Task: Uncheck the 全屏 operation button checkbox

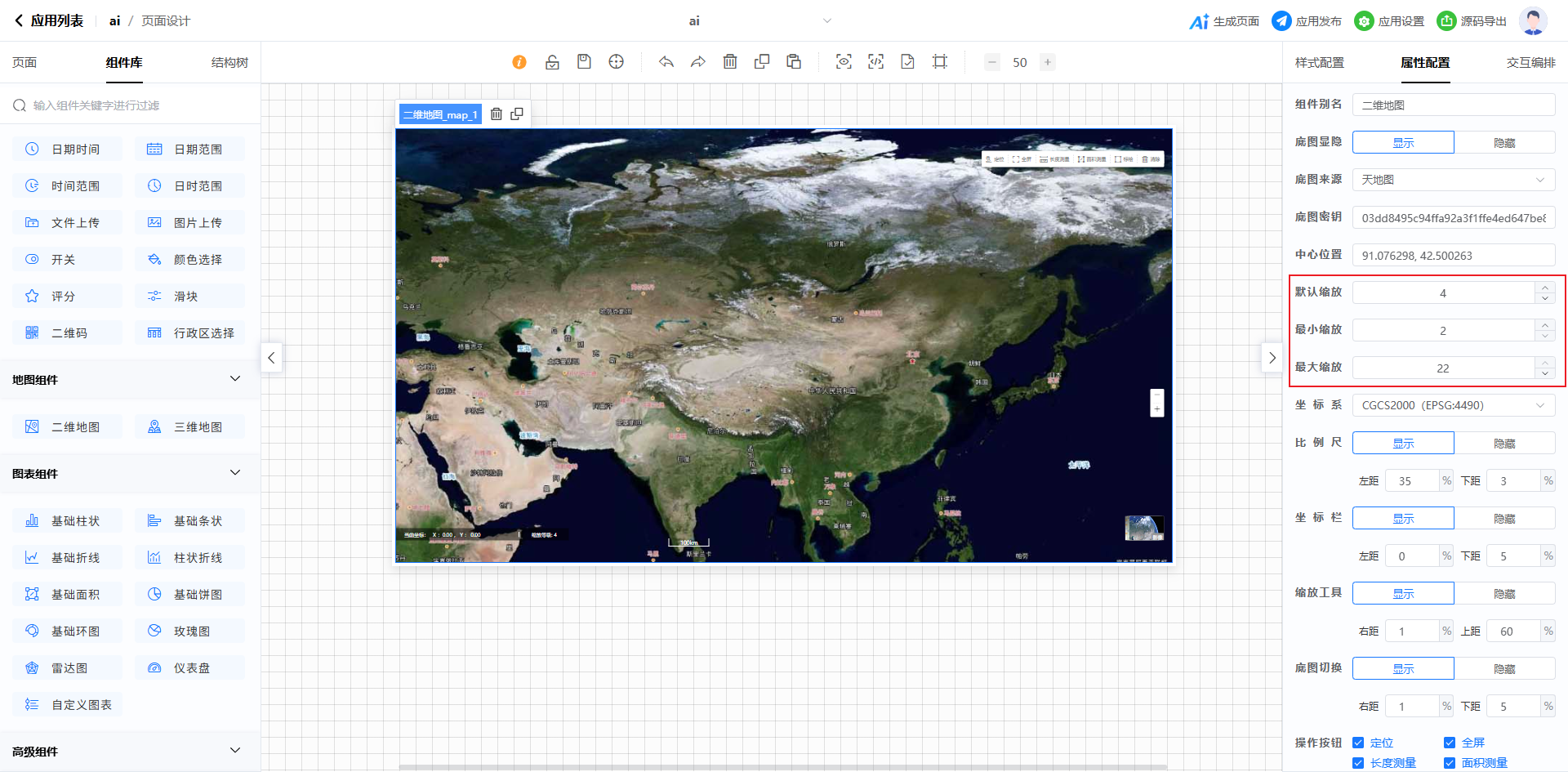Action: (x=1450, y=743)
